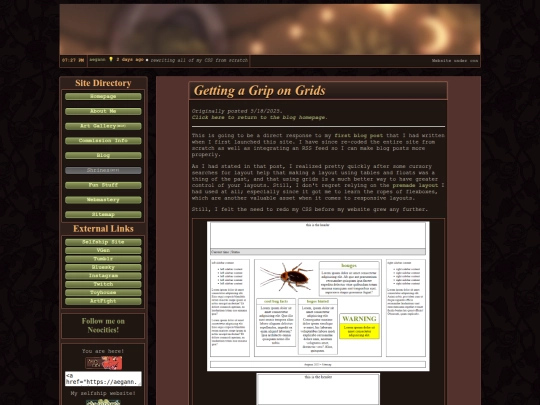Click the 'Getting a Grip on Grids' title
This screenshot has height=405, width=540.
(x=259, y=91)
